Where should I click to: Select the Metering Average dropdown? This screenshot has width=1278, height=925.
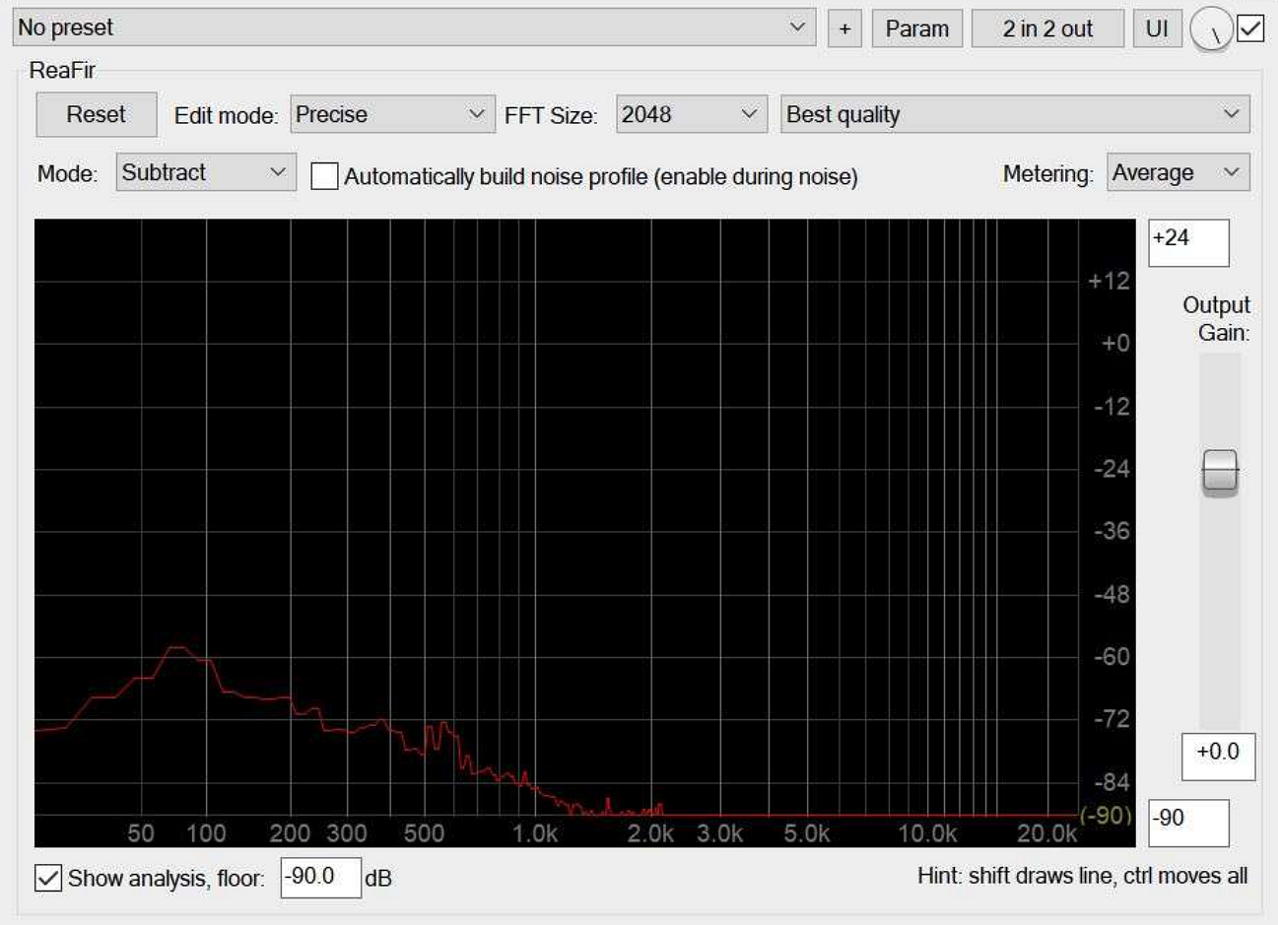(1178, 173)
